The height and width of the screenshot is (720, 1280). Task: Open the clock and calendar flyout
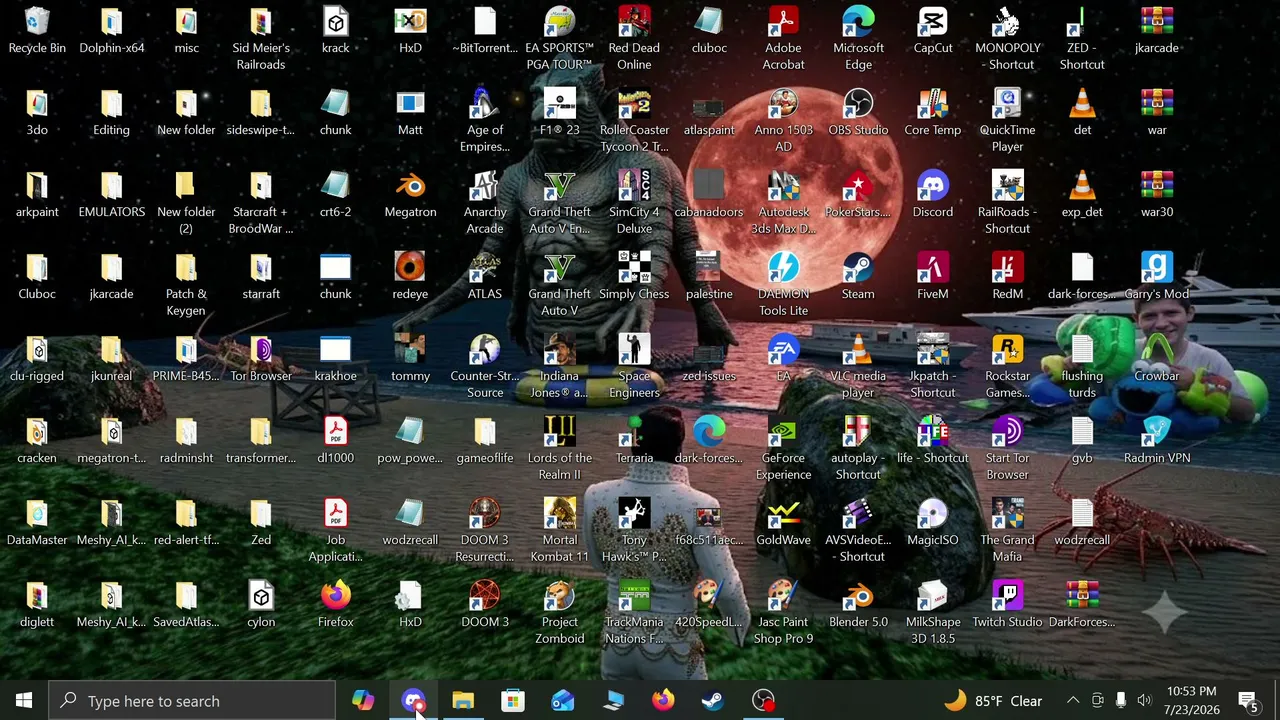[x=1191, y=701]
